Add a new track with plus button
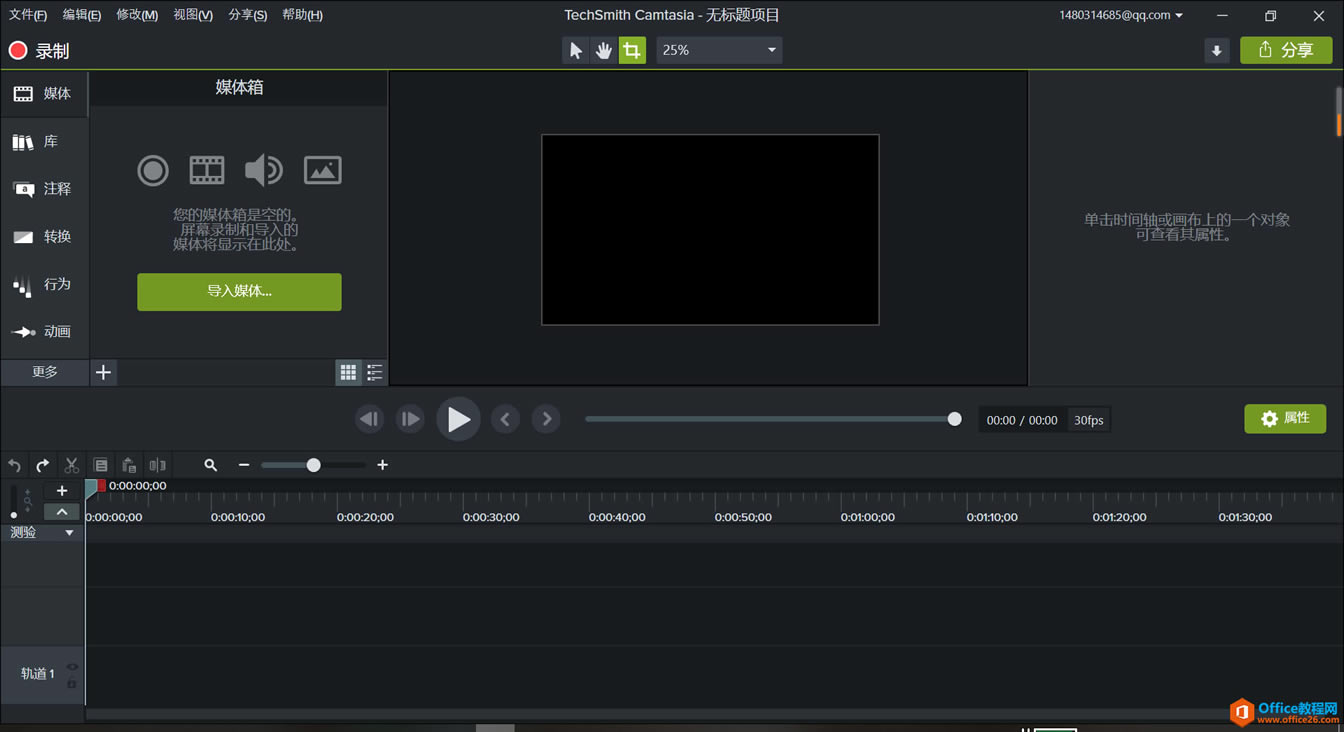The image size is (1344, 732). click(62, 491)
